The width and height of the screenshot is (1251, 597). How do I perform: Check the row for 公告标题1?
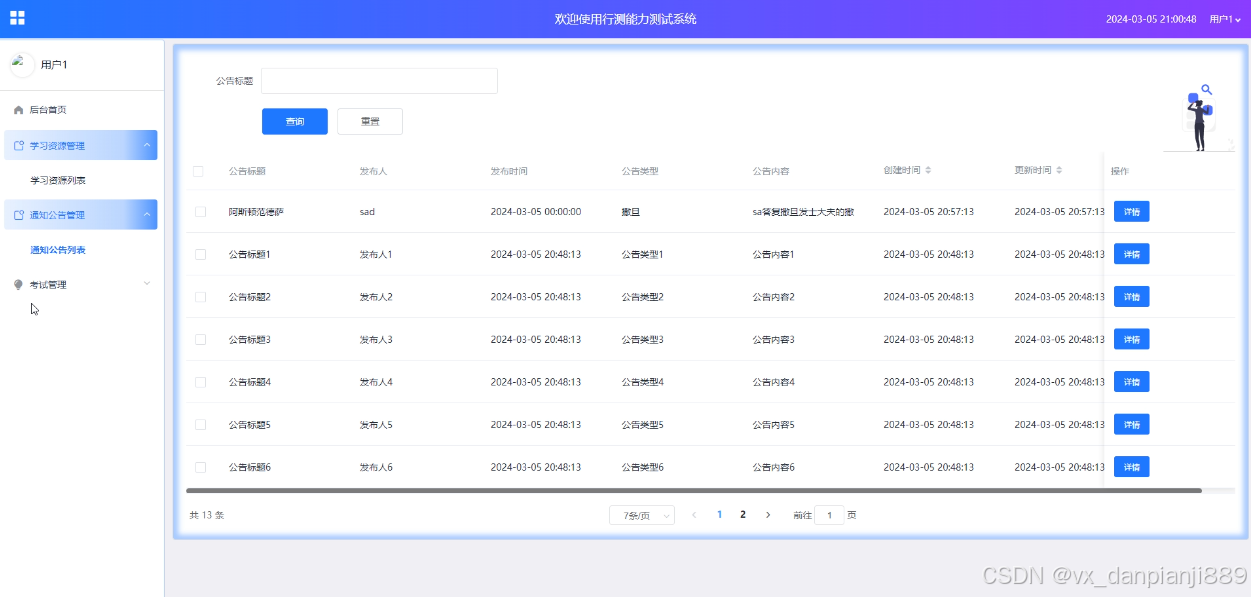200,254
